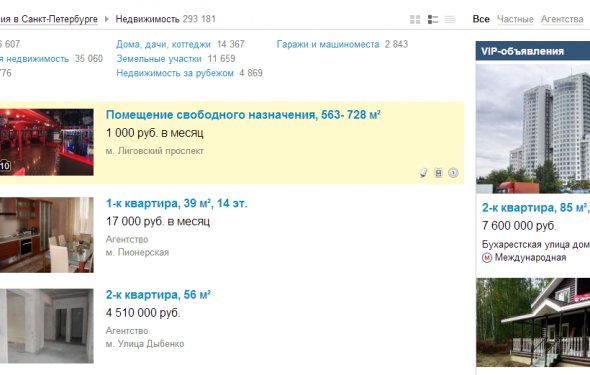Click the breadcrumb arrow before Недвижимость
Image resolution: width=590 pixels, height=375 pixels.
pos(106,19)
